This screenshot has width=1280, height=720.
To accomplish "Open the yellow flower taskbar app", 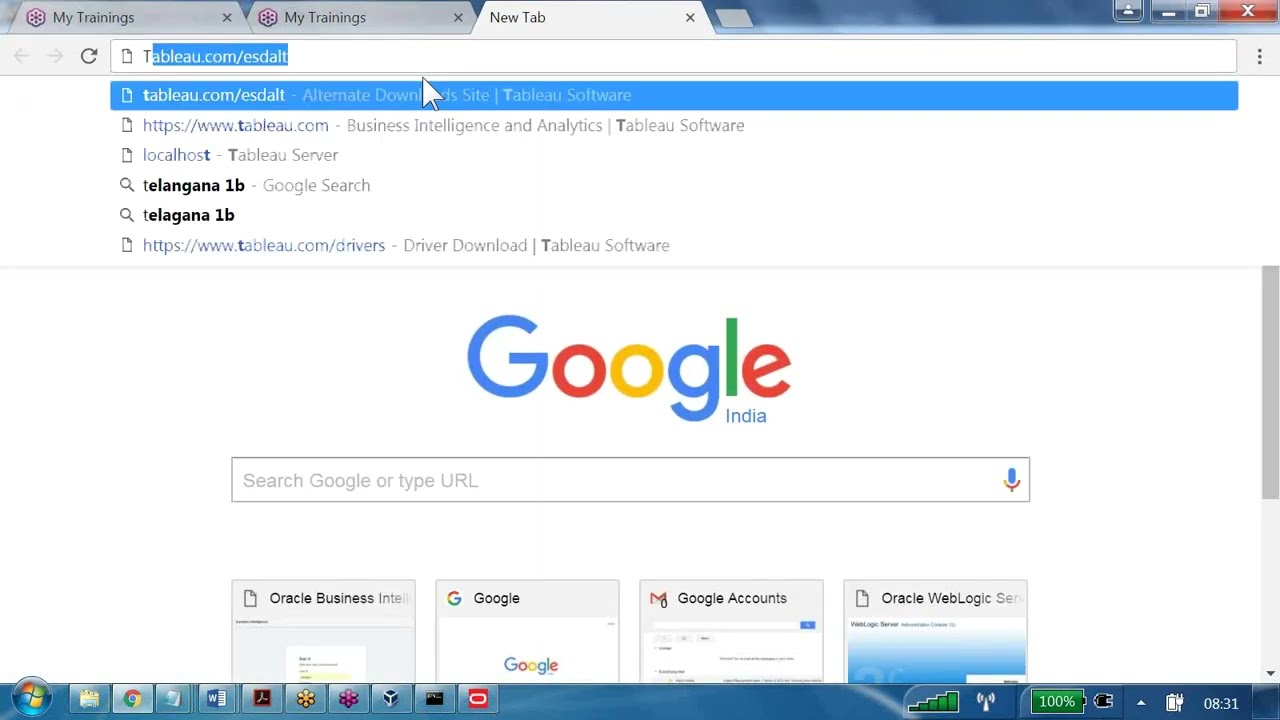I will coord(306,699).
